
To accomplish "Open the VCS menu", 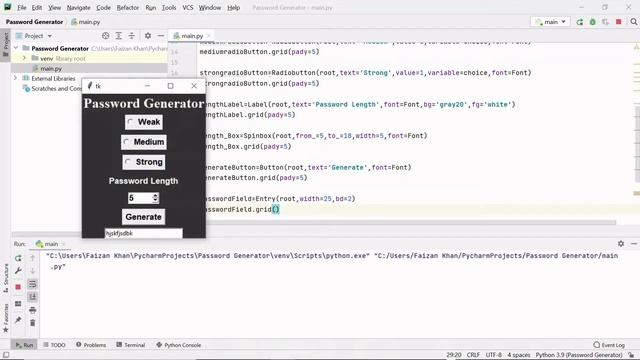I will pyautogui.click(x=188, y=8).
